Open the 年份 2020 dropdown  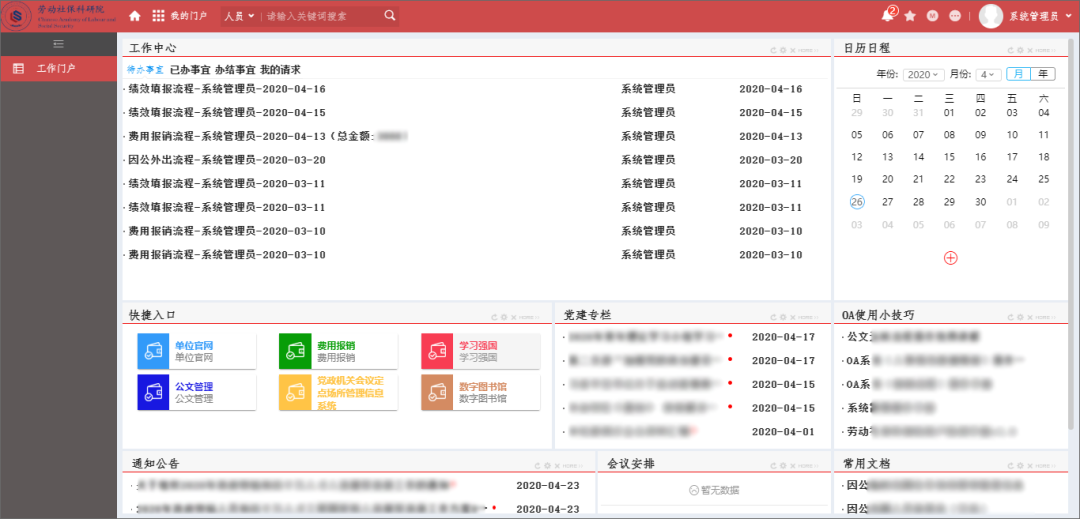click(x=924, y=74)
